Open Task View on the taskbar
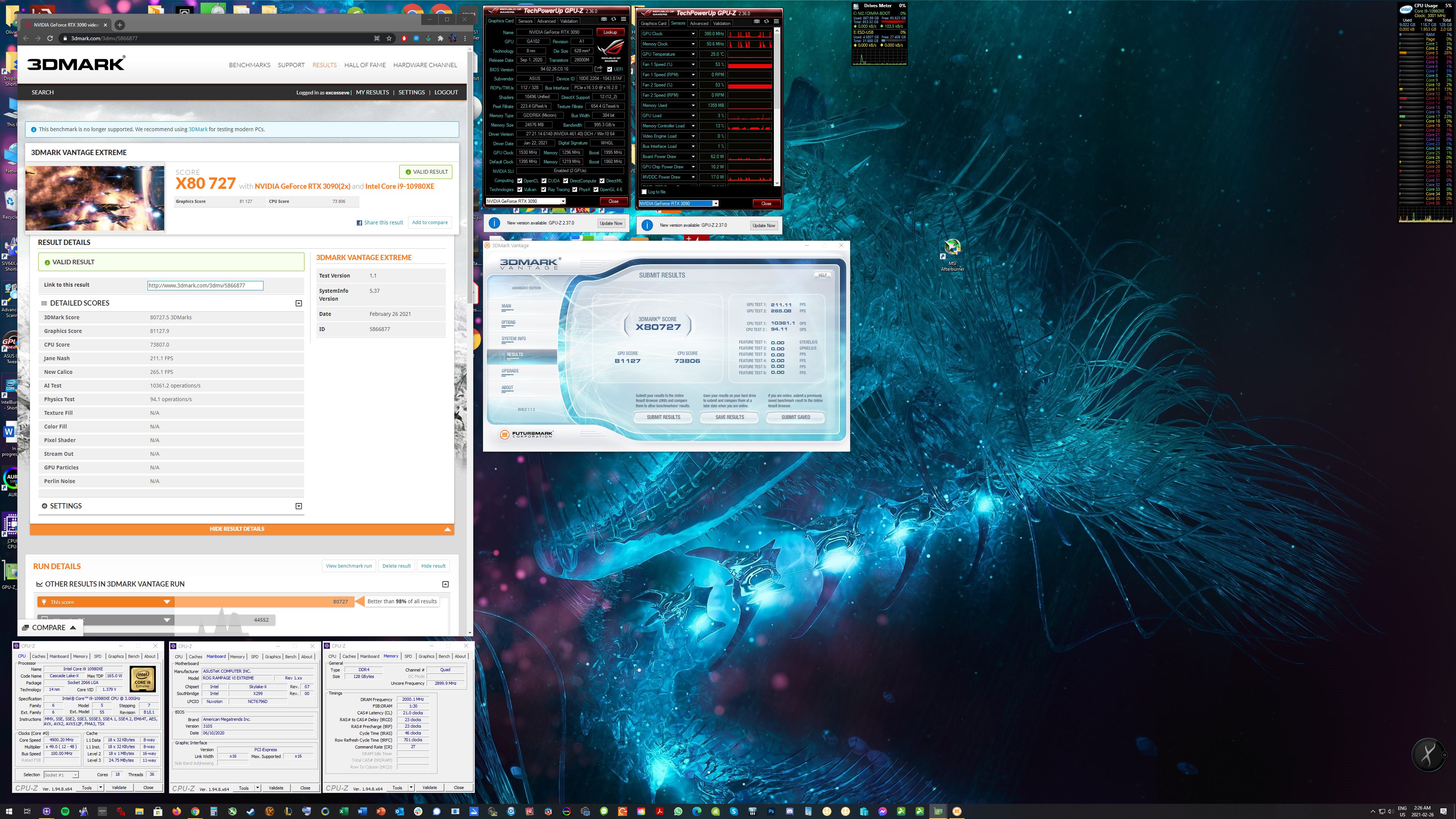This screenshot has height=819, width=1456. point(27,811)
